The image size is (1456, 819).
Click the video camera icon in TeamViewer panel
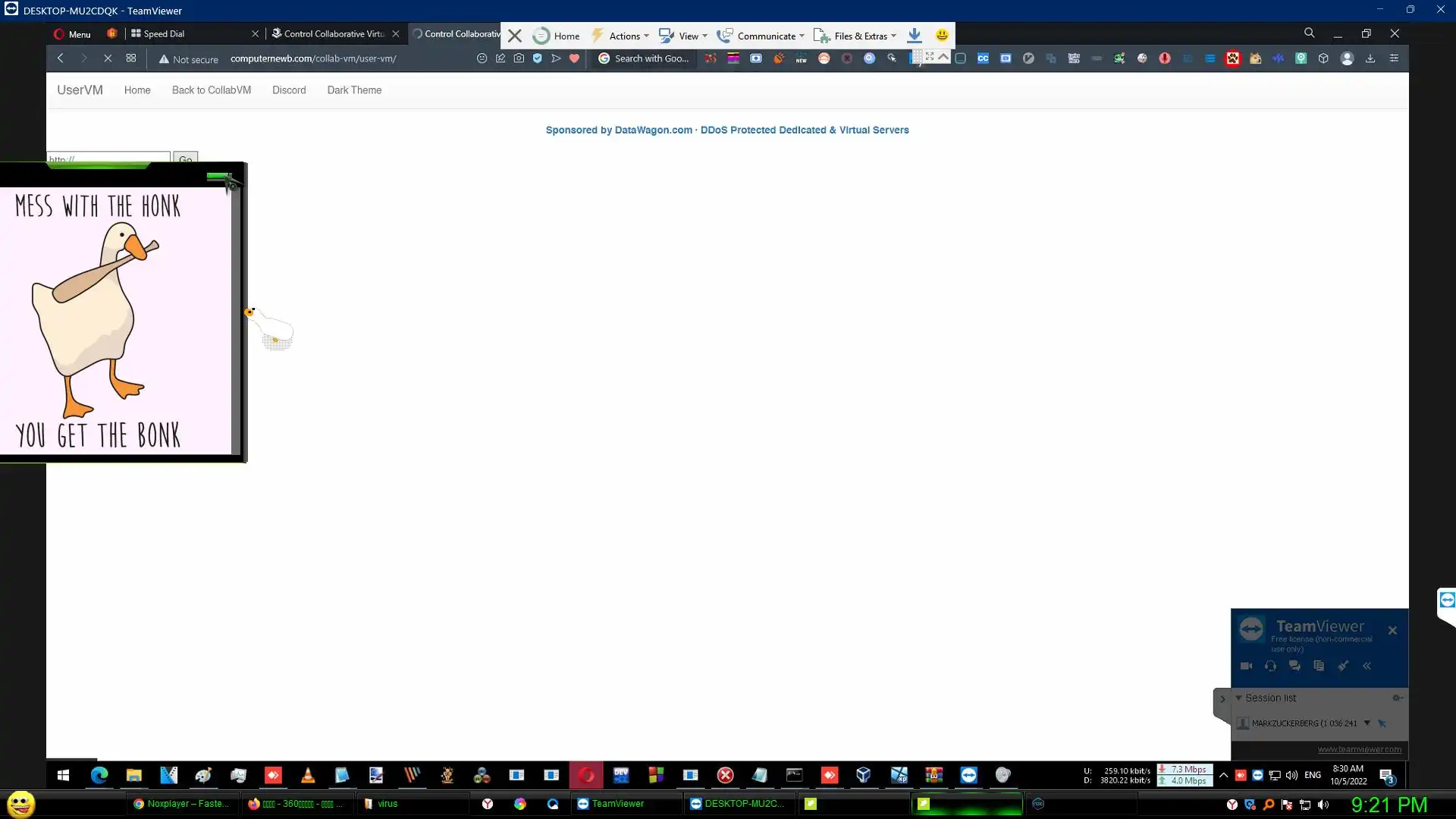[1246, 666]
